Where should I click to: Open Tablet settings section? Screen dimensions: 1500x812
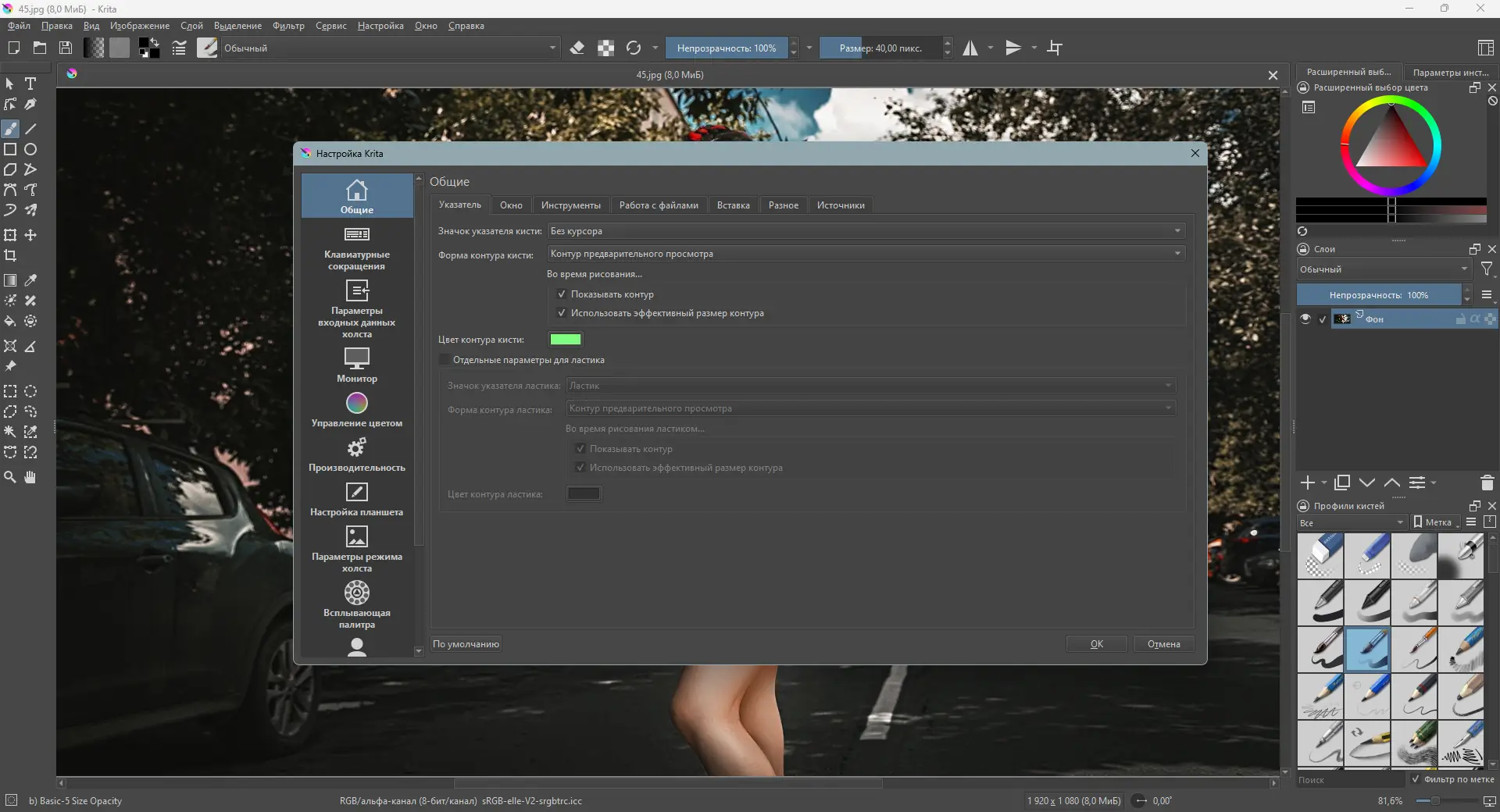pos(357,499)
